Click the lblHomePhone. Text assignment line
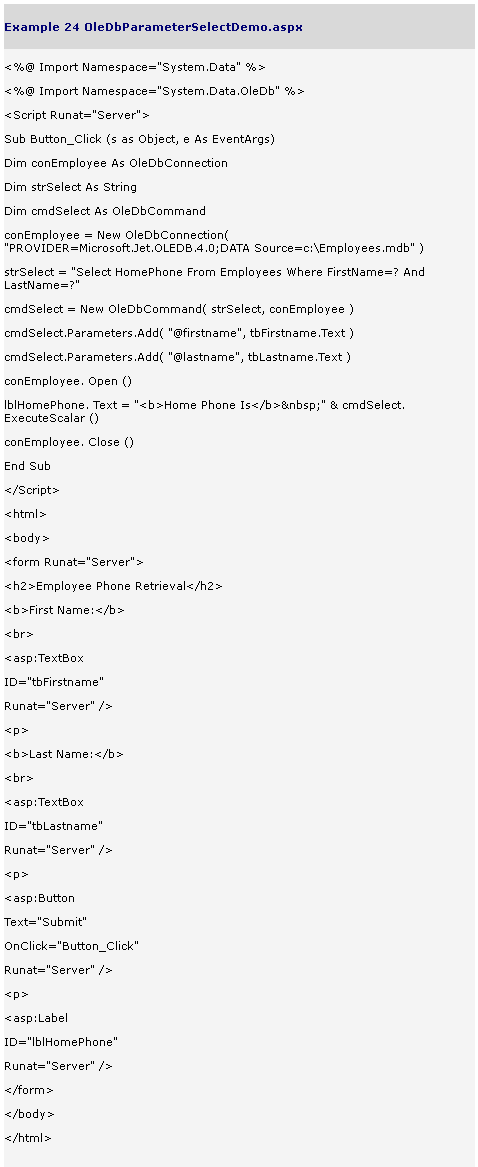478x1167 pixels. pyautogui.click(x=205, y=412)
